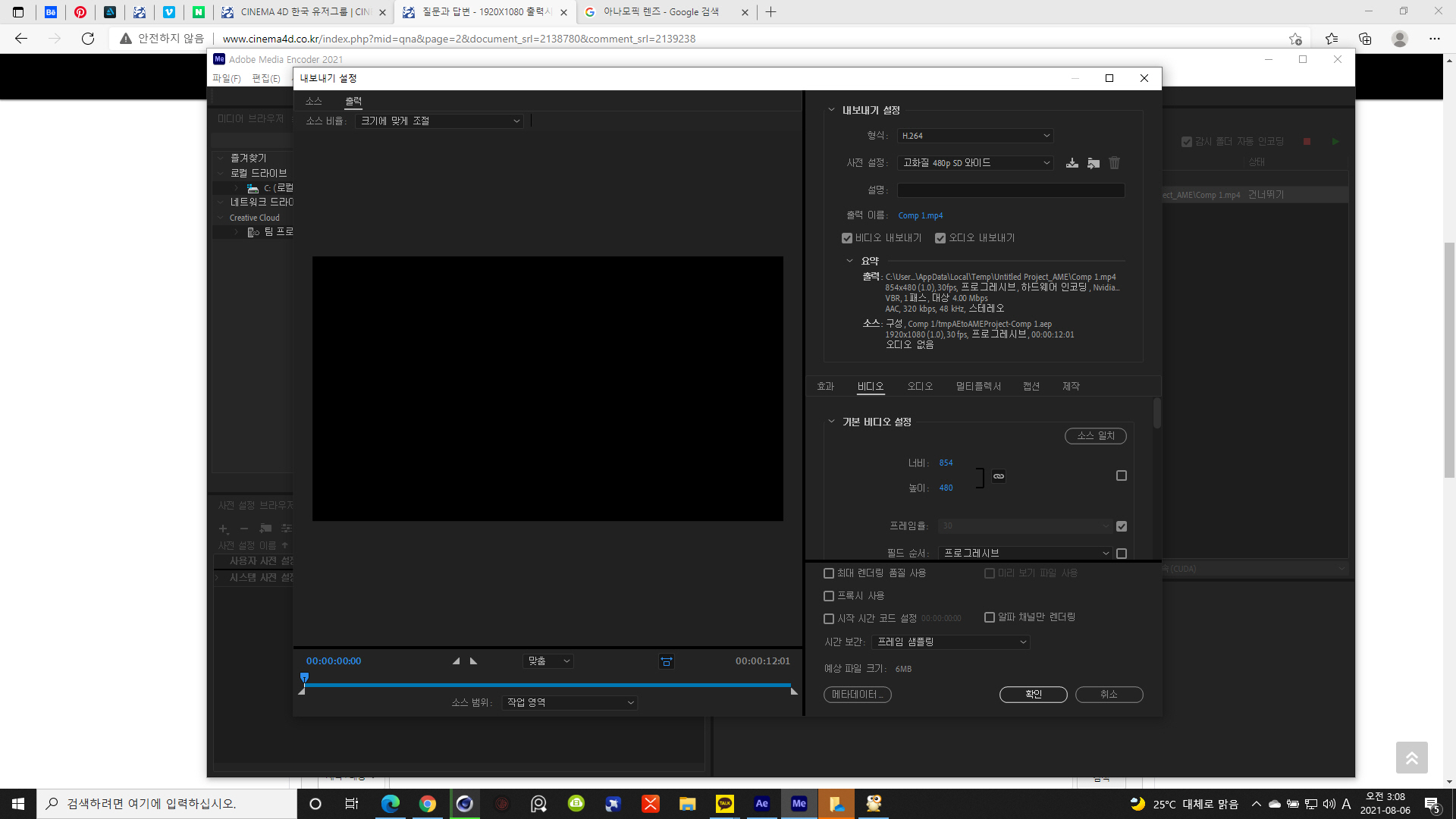Click the 소스 일치 button
Image resolution: width=1456 pixels, height=819 pixels.
click(1096, 436)
